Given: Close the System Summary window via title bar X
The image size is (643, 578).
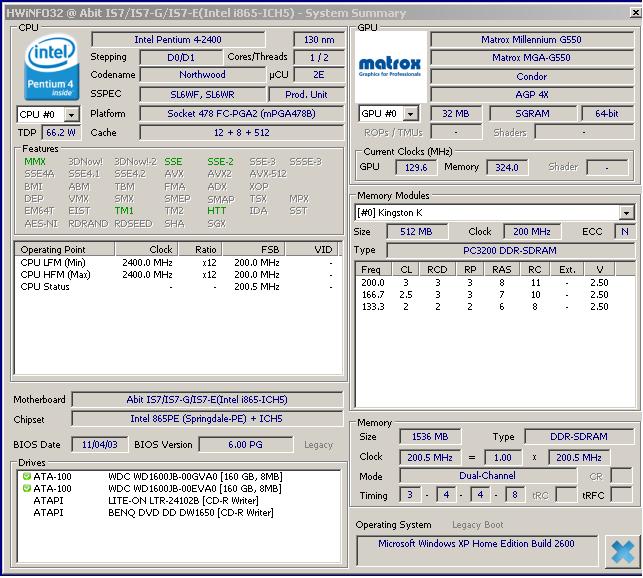Looking at the screenshot, I should pos(635,12).
